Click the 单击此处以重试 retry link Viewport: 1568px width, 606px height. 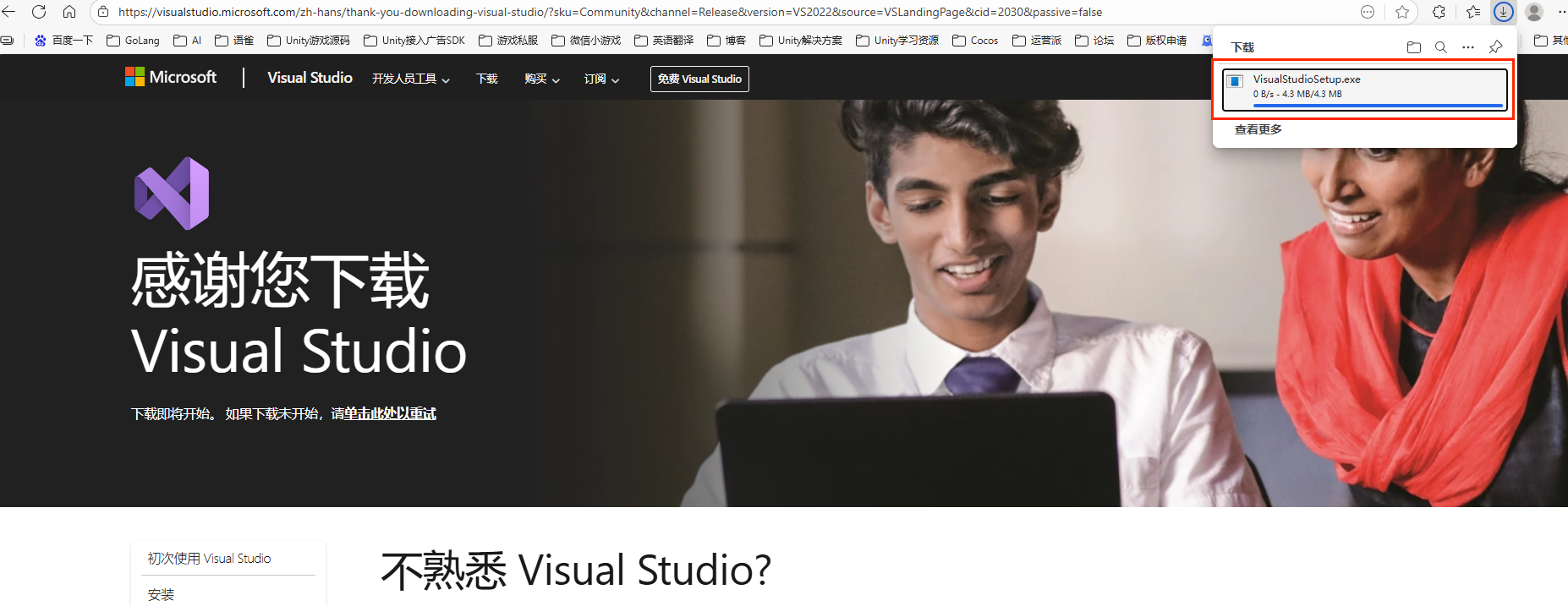pyautogui.click(x=390, y=413)
